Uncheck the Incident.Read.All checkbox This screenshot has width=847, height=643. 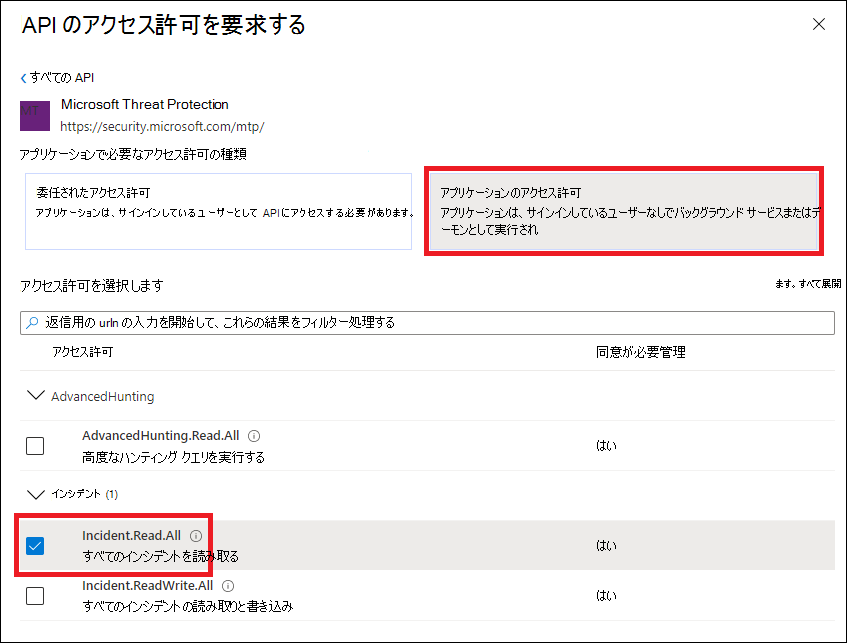pos(35,546)
